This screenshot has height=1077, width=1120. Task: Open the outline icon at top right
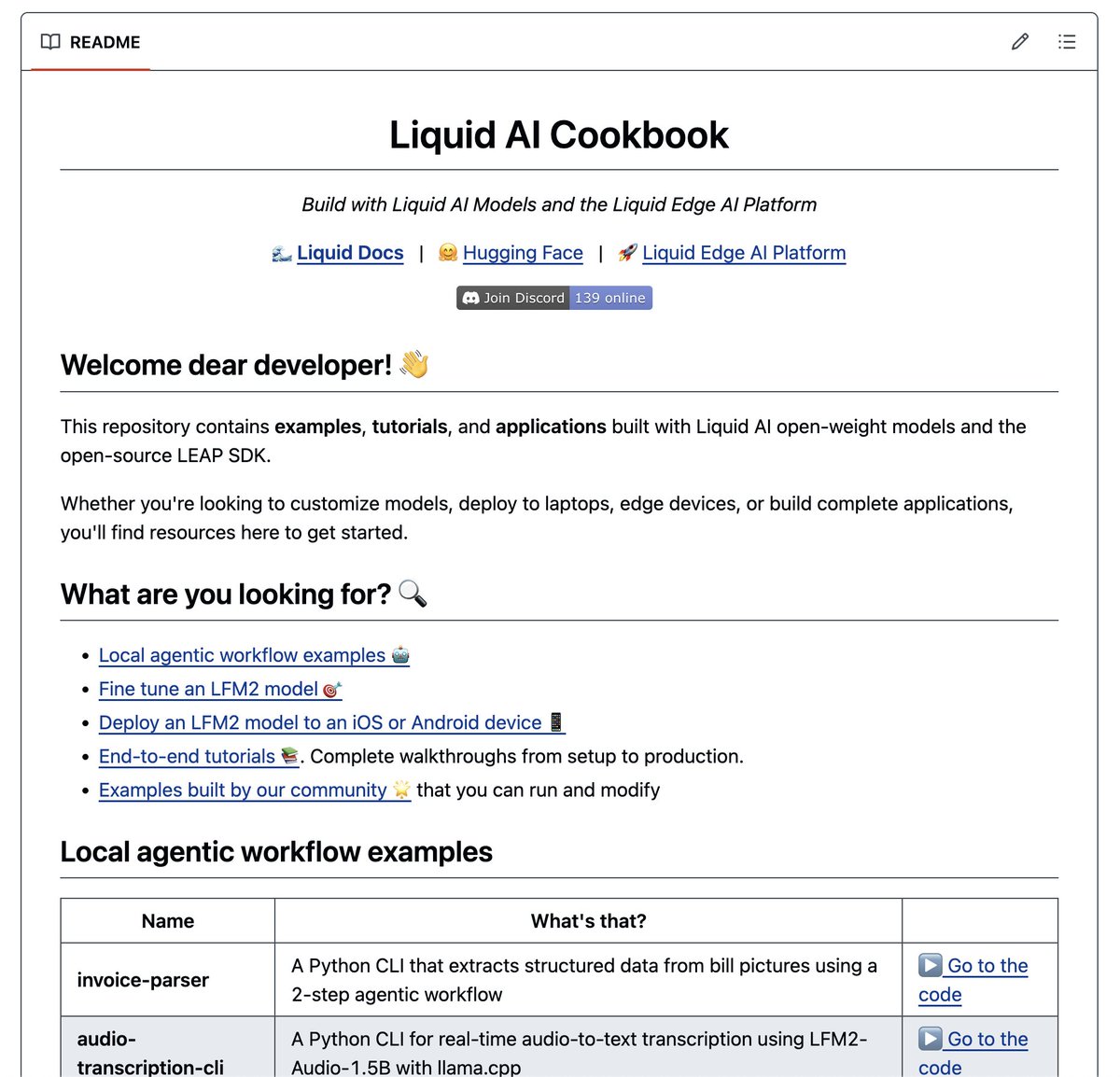[1067, 42]
